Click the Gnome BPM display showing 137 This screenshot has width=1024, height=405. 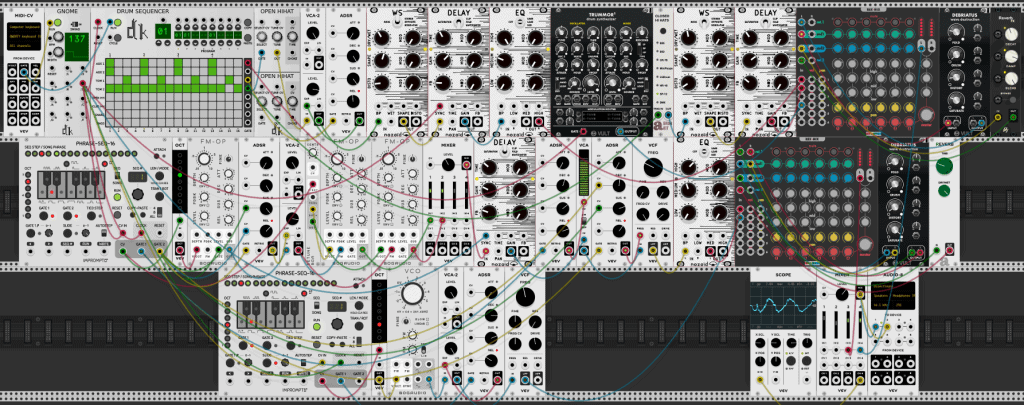point(76,40)
